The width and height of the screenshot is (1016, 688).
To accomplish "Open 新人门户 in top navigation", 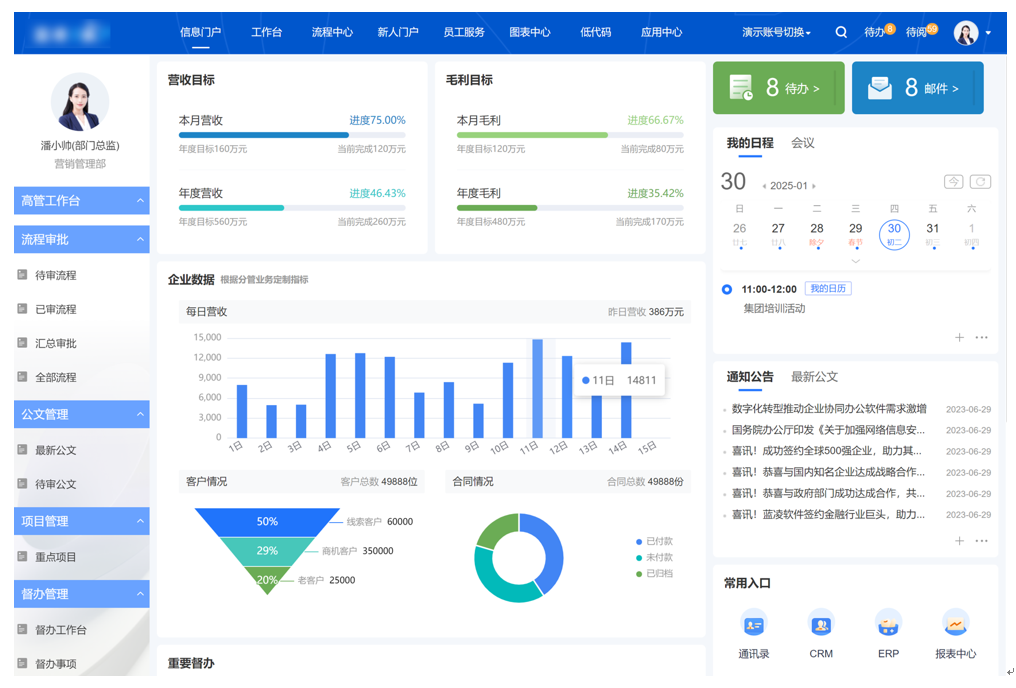I will point(398,32).
